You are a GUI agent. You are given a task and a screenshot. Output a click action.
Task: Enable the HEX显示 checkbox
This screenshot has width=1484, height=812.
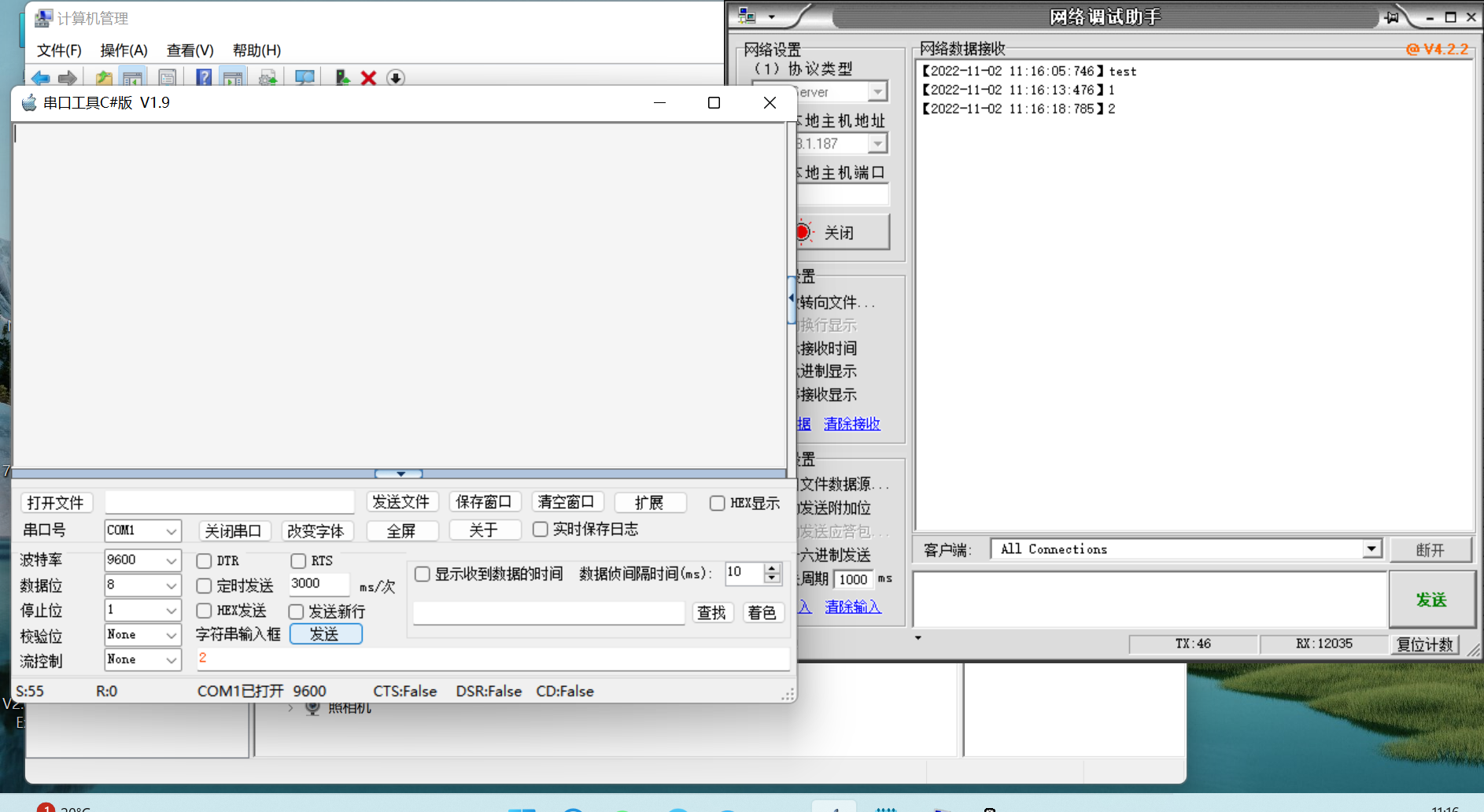click(x=717, y=504)
